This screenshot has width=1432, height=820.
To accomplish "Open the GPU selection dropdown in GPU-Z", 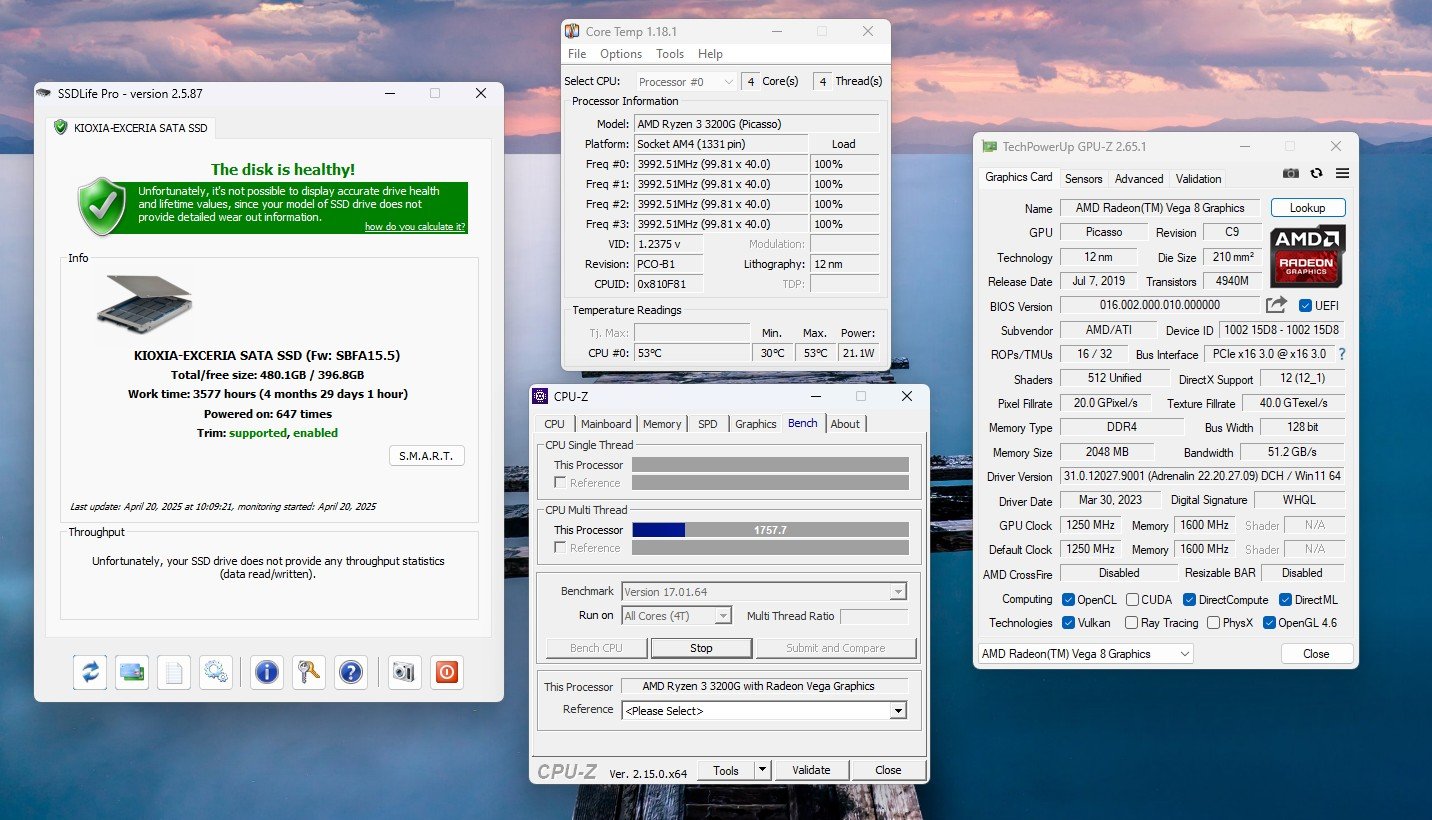I will pos(1085,654).
